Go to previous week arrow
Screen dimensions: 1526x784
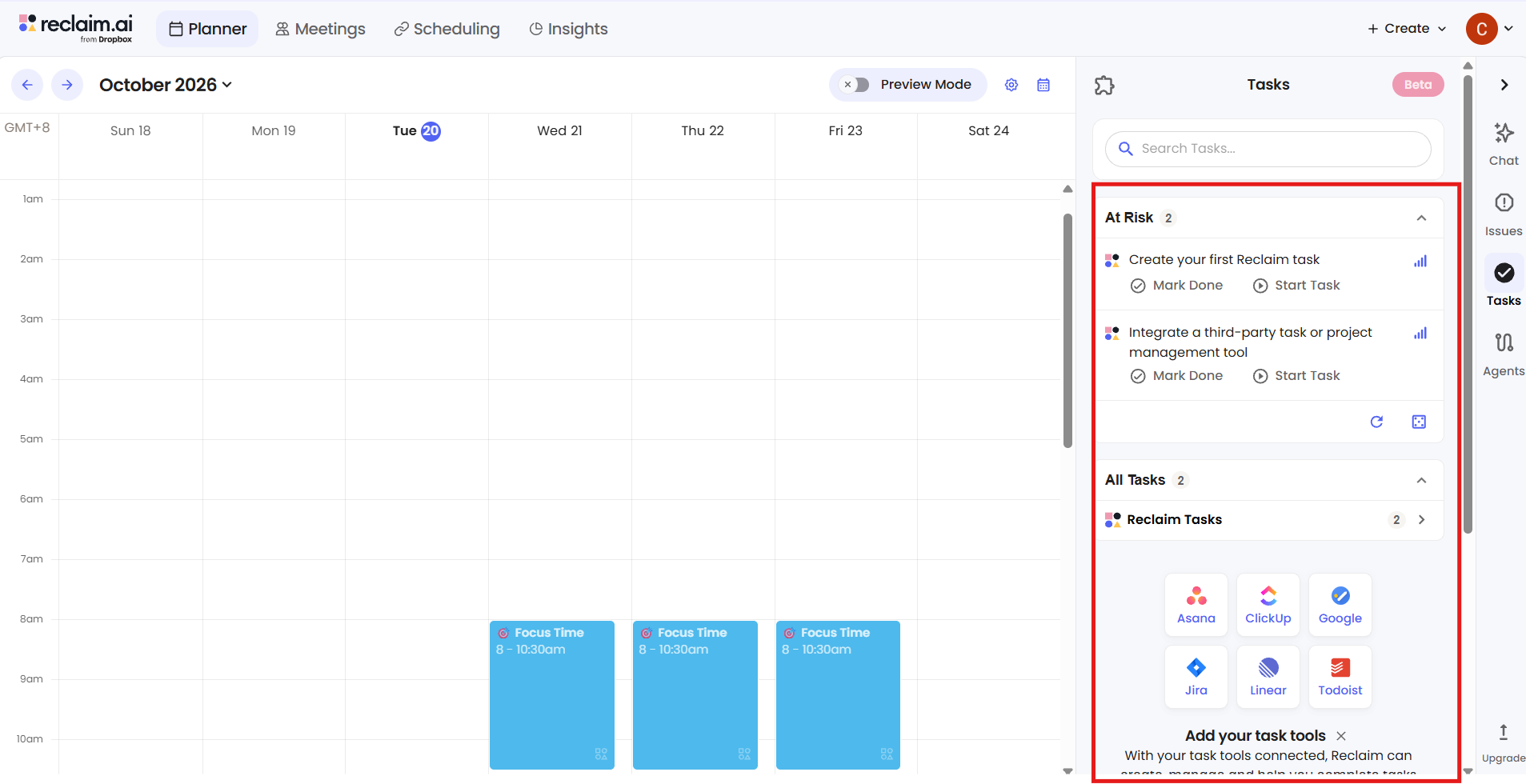pyautogui.click(x=27, y=85)
